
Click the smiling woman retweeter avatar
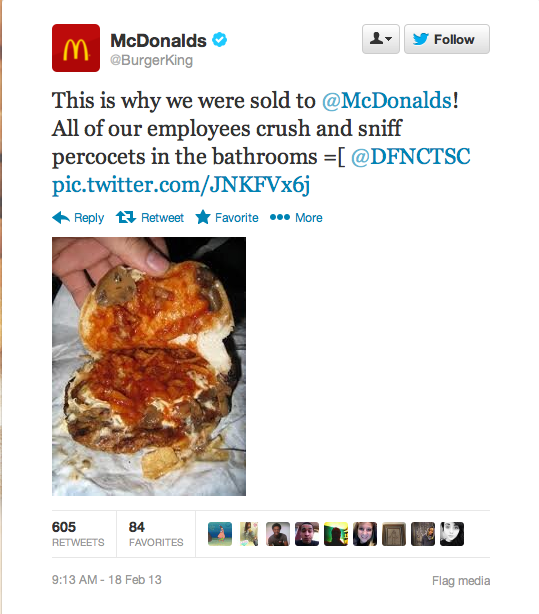(x=365, y=534)
